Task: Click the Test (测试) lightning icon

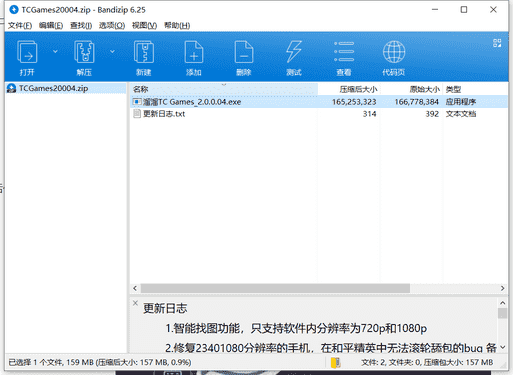Action: (294, 52)
